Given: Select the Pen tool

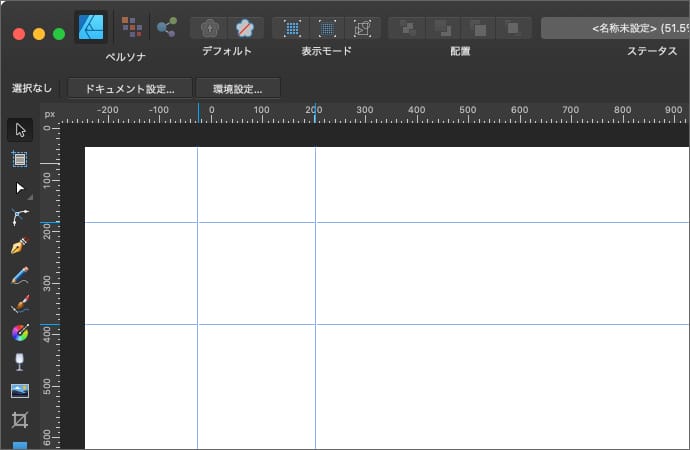Looking at the screenshot, I should click(20, 245).
